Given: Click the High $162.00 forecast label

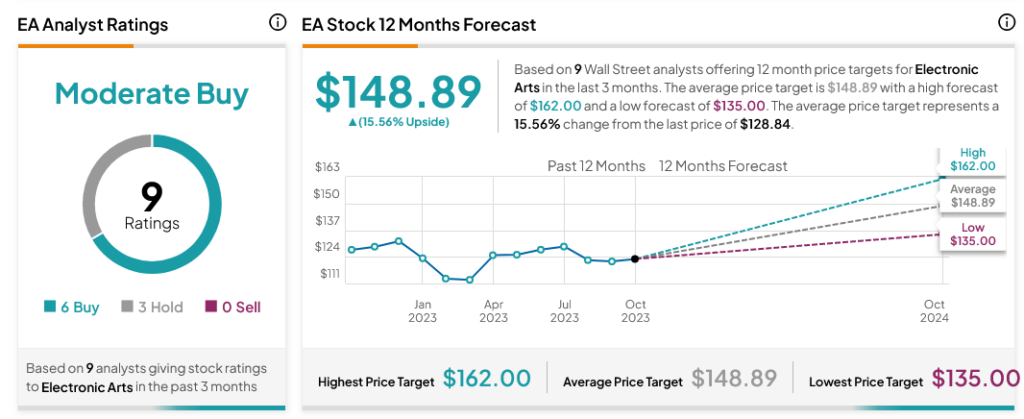Looking at the screenshot, I should click(x=972, y=159).
